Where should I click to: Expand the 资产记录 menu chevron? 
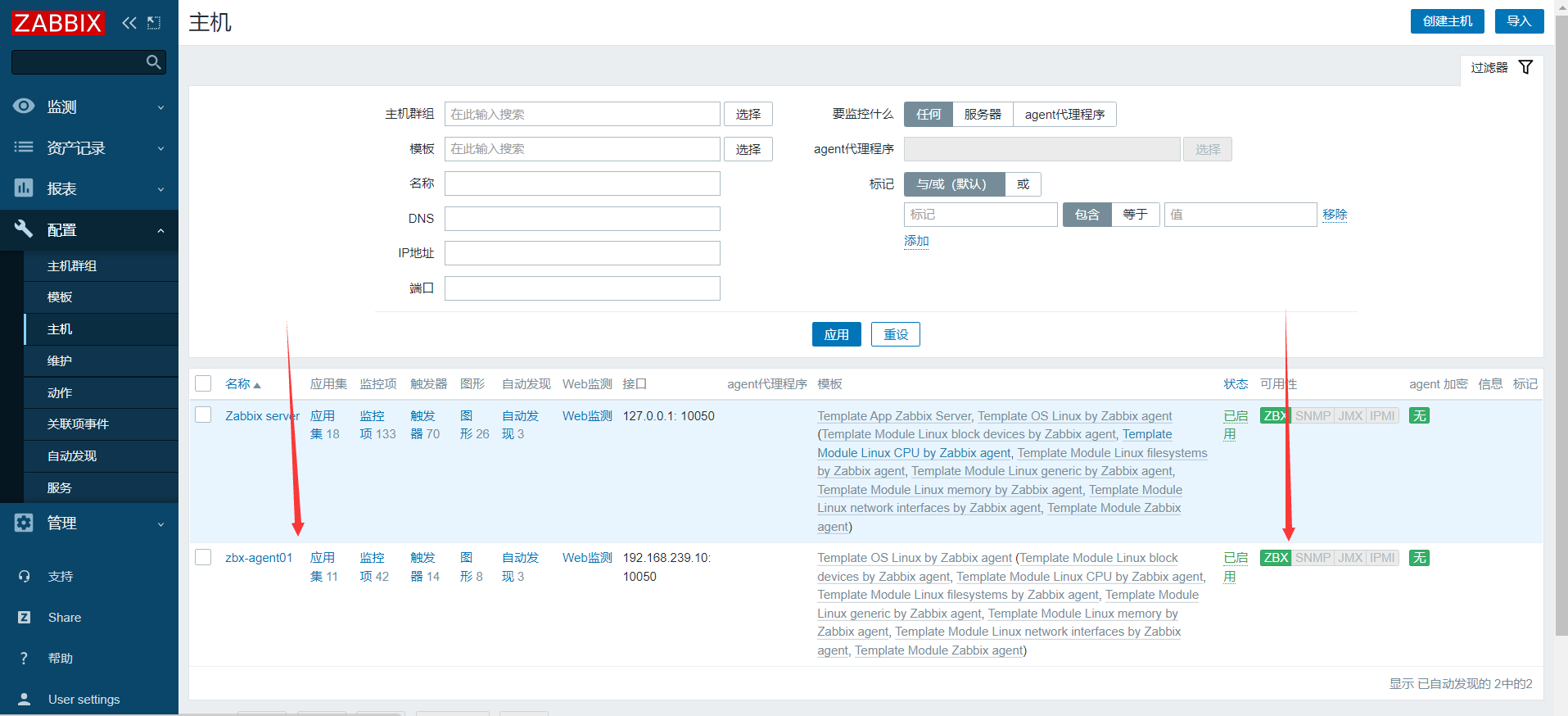pos(160,148)
